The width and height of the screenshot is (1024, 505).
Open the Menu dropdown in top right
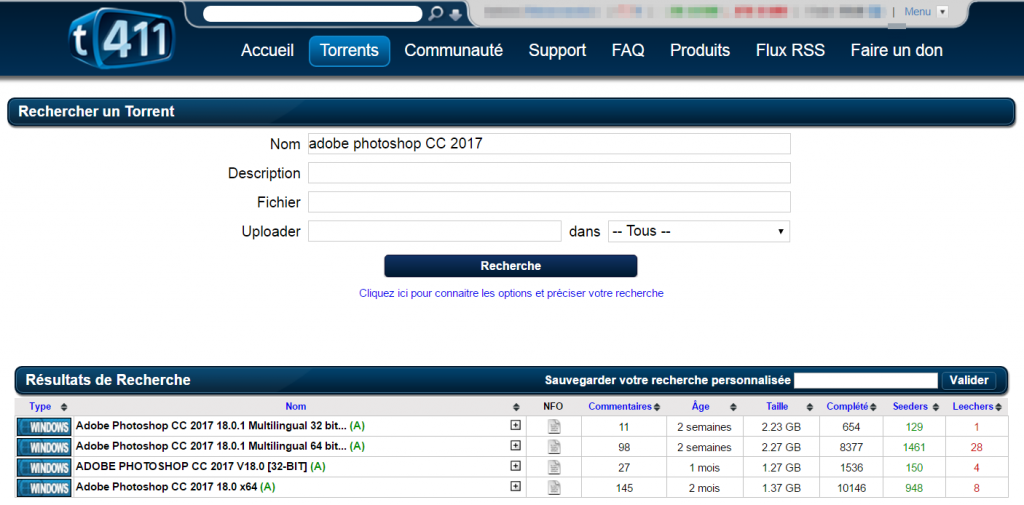click(x=926, y=12)
